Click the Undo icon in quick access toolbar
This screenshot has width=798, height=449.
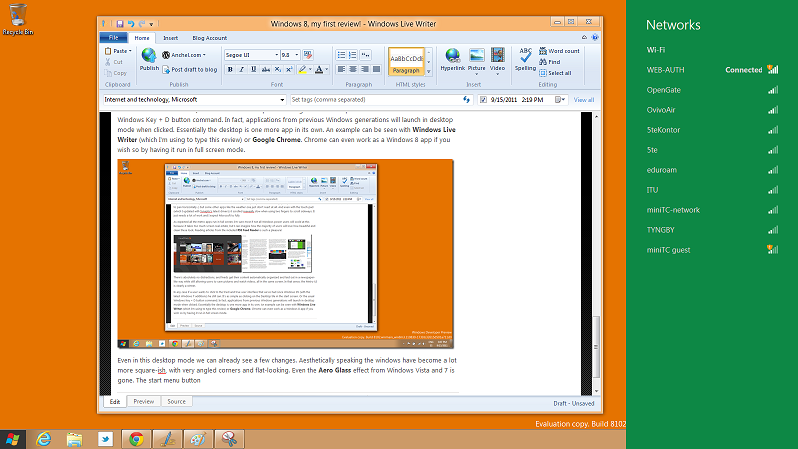[x=131, y=24]
